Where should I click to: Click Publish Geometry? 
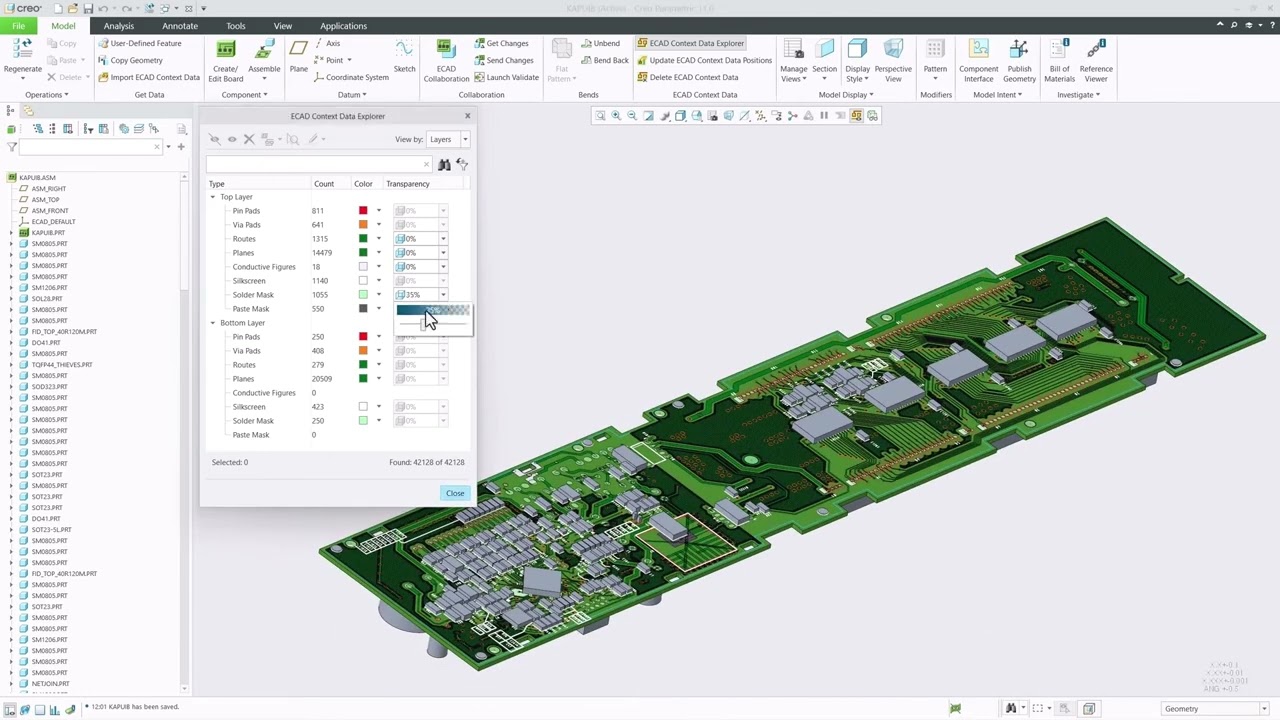(1019, 60)
